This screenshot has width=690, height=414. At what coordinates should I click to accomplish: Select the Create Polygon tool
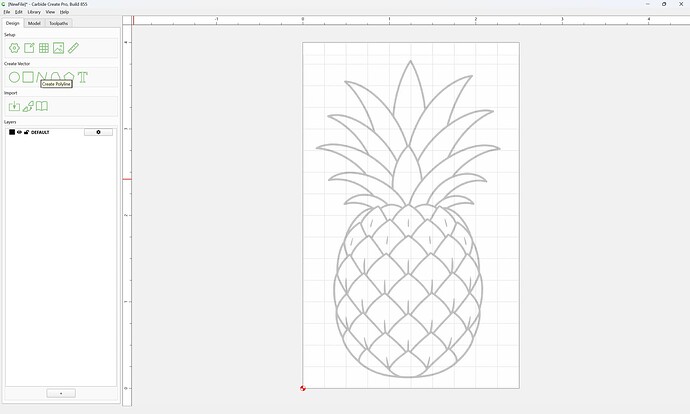click(x=69, y=76)
